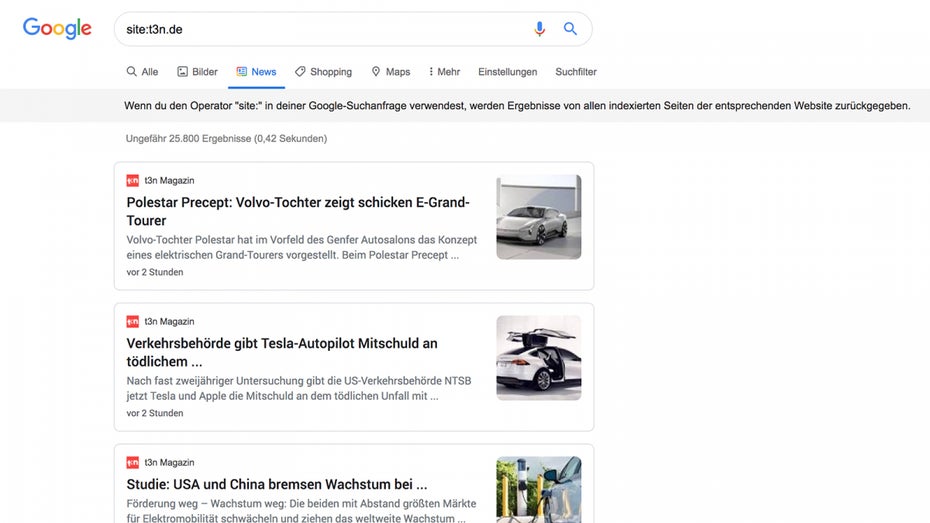Open Studie: USA und China article headline
The image size is (930, 523).
click(276, 484)
